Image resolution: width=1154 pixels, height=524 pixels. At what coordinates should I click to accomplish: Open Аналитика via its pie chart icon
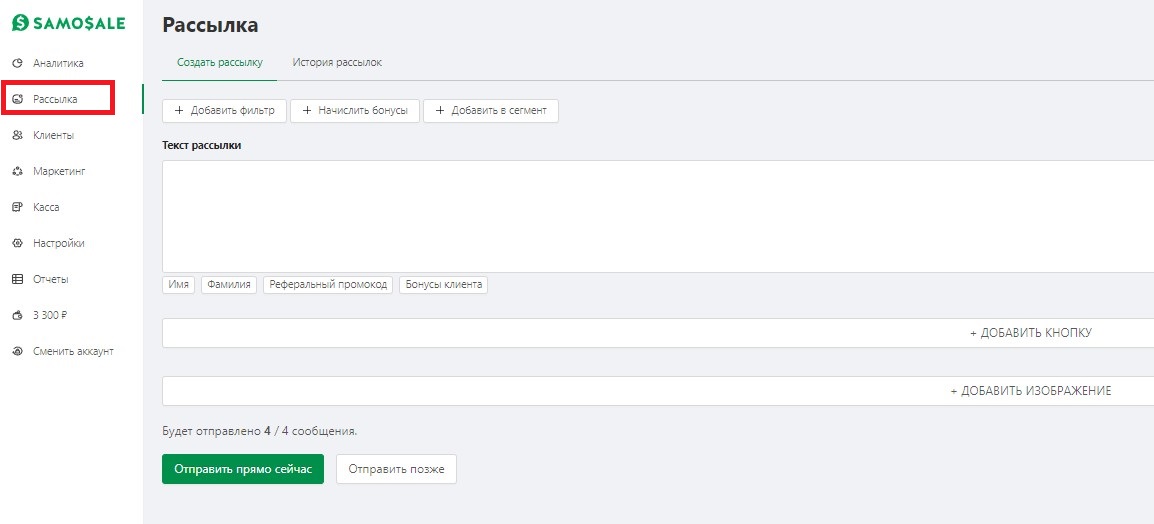pyautogui.click(x=18, y=63)
